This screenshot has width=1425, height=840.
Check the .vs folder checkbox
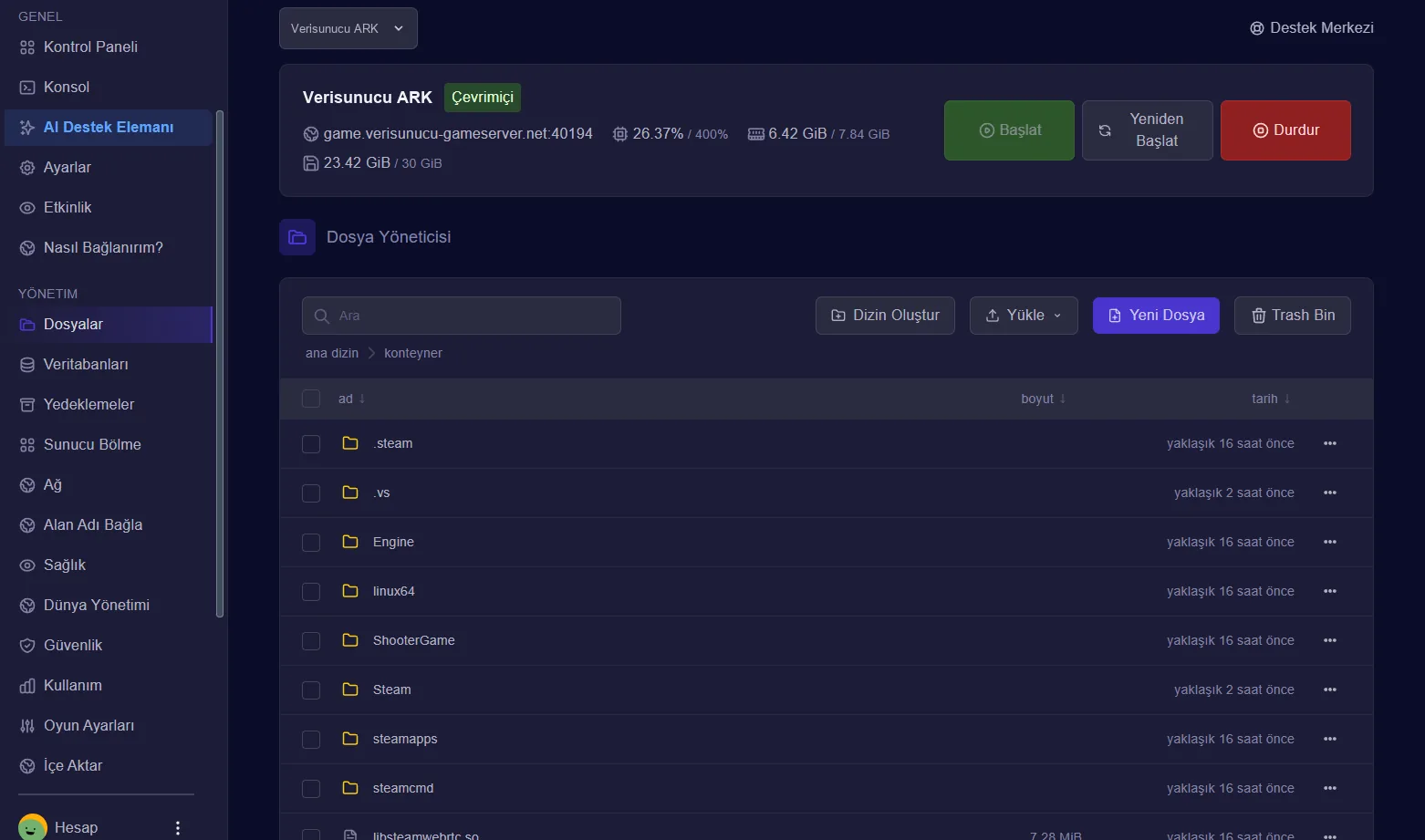[x=311, y=493]
